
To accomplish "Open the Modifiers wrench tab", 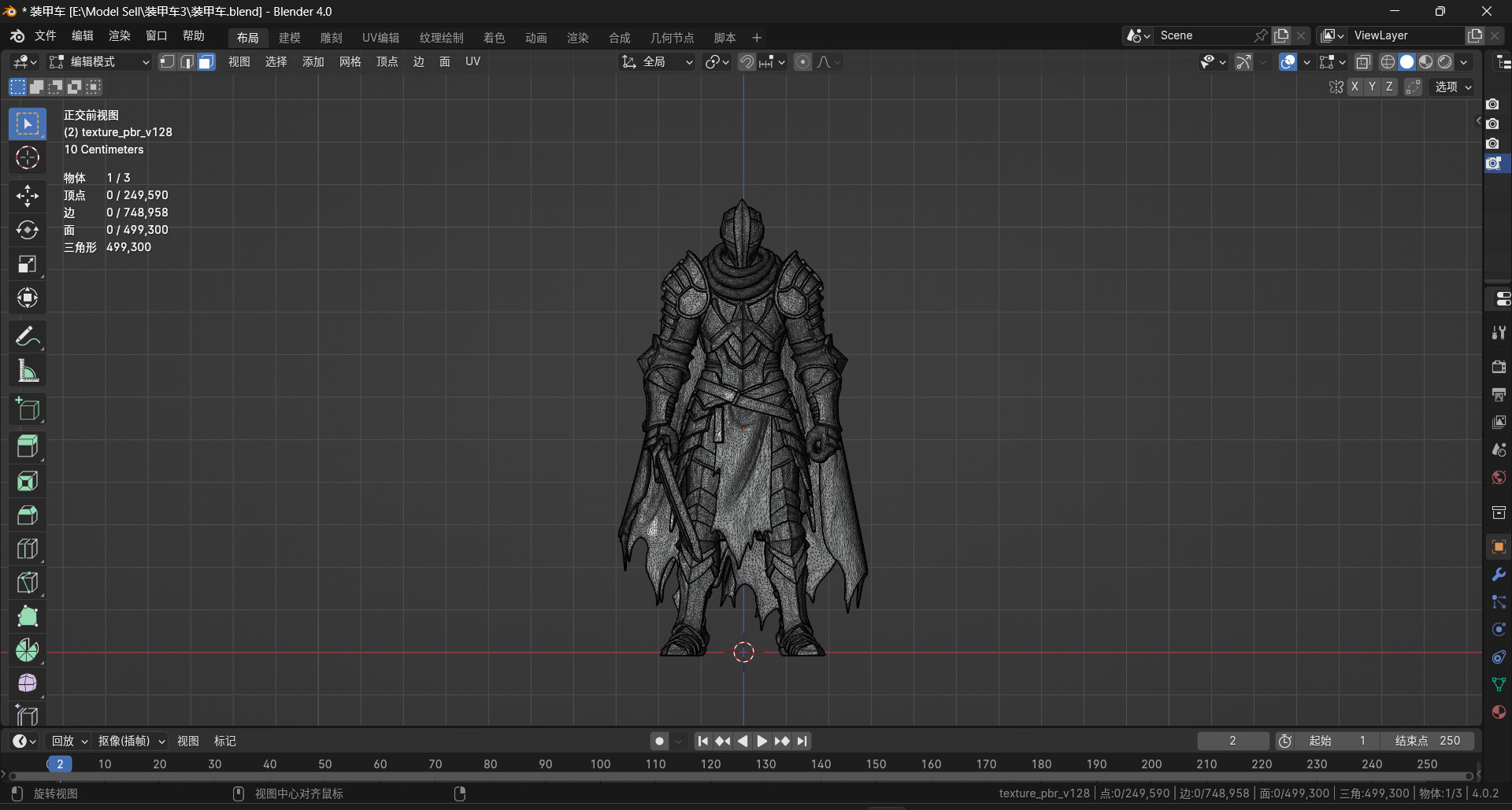I will point(1499,575).
